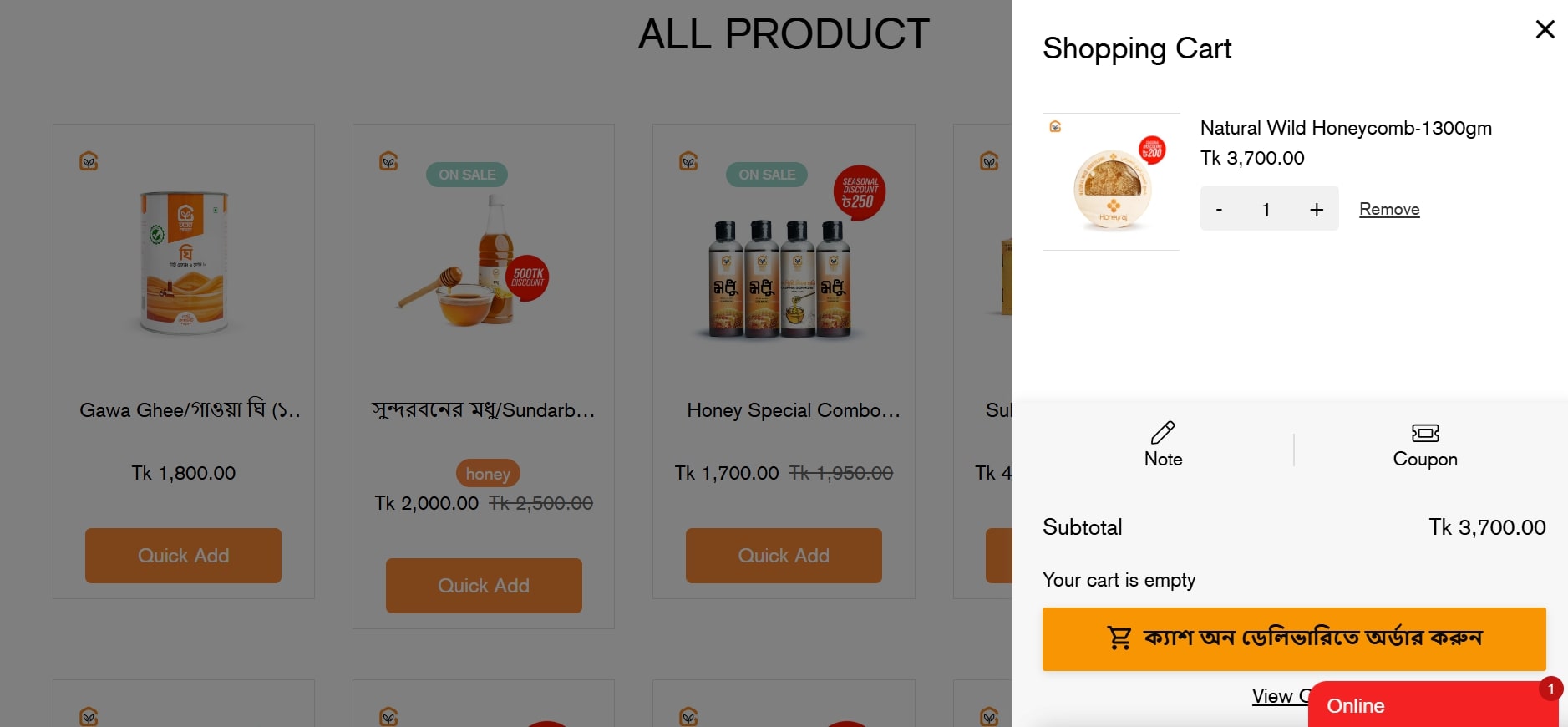Screen dimensions: 1568x727
Task: Remove Natural Wild Honeycomb from cart
Action: pyautogui.click(x=1388, y=210)
